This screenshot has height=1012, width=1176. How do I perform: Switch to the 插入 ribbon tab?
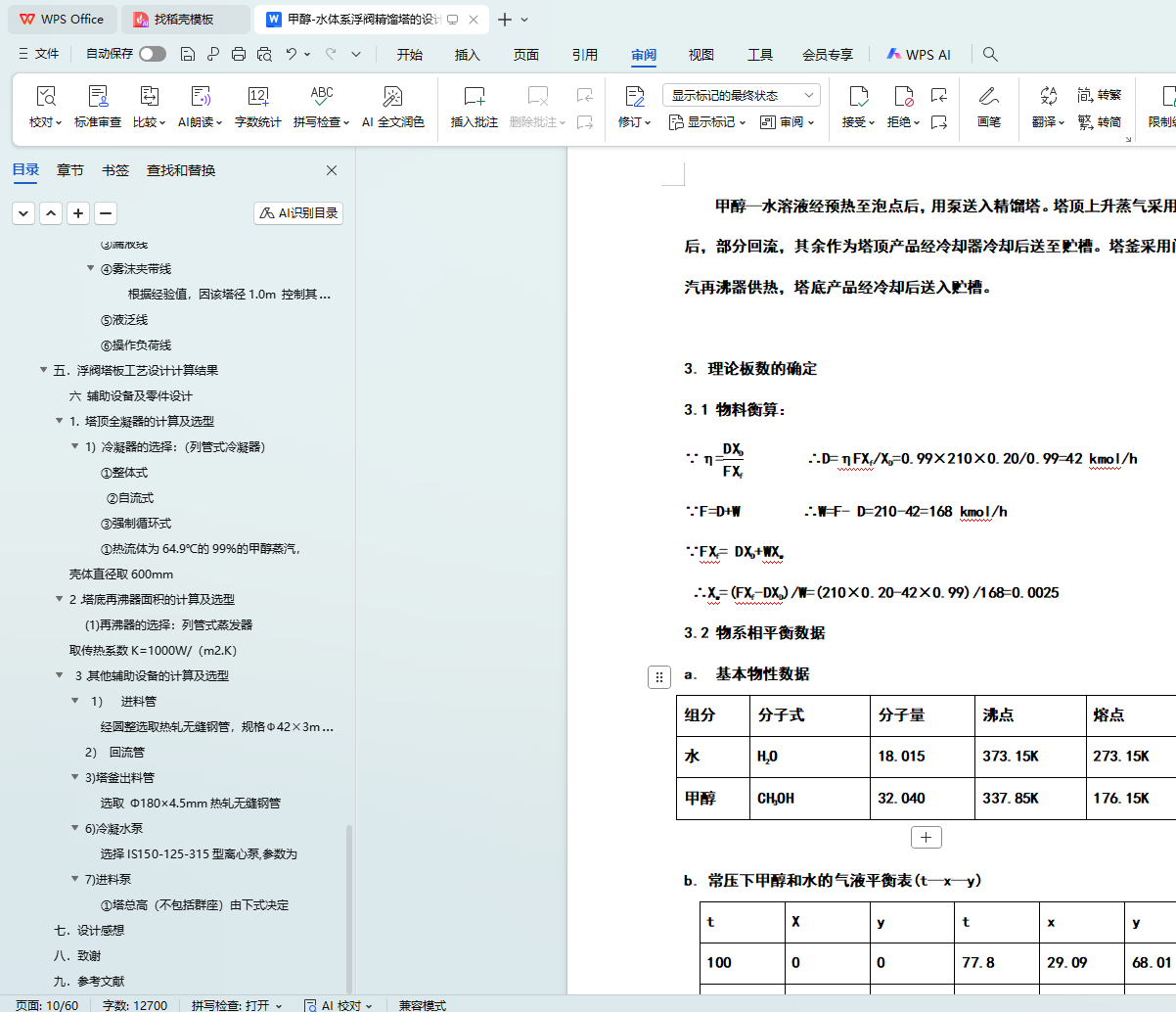[x=468, y=55]
